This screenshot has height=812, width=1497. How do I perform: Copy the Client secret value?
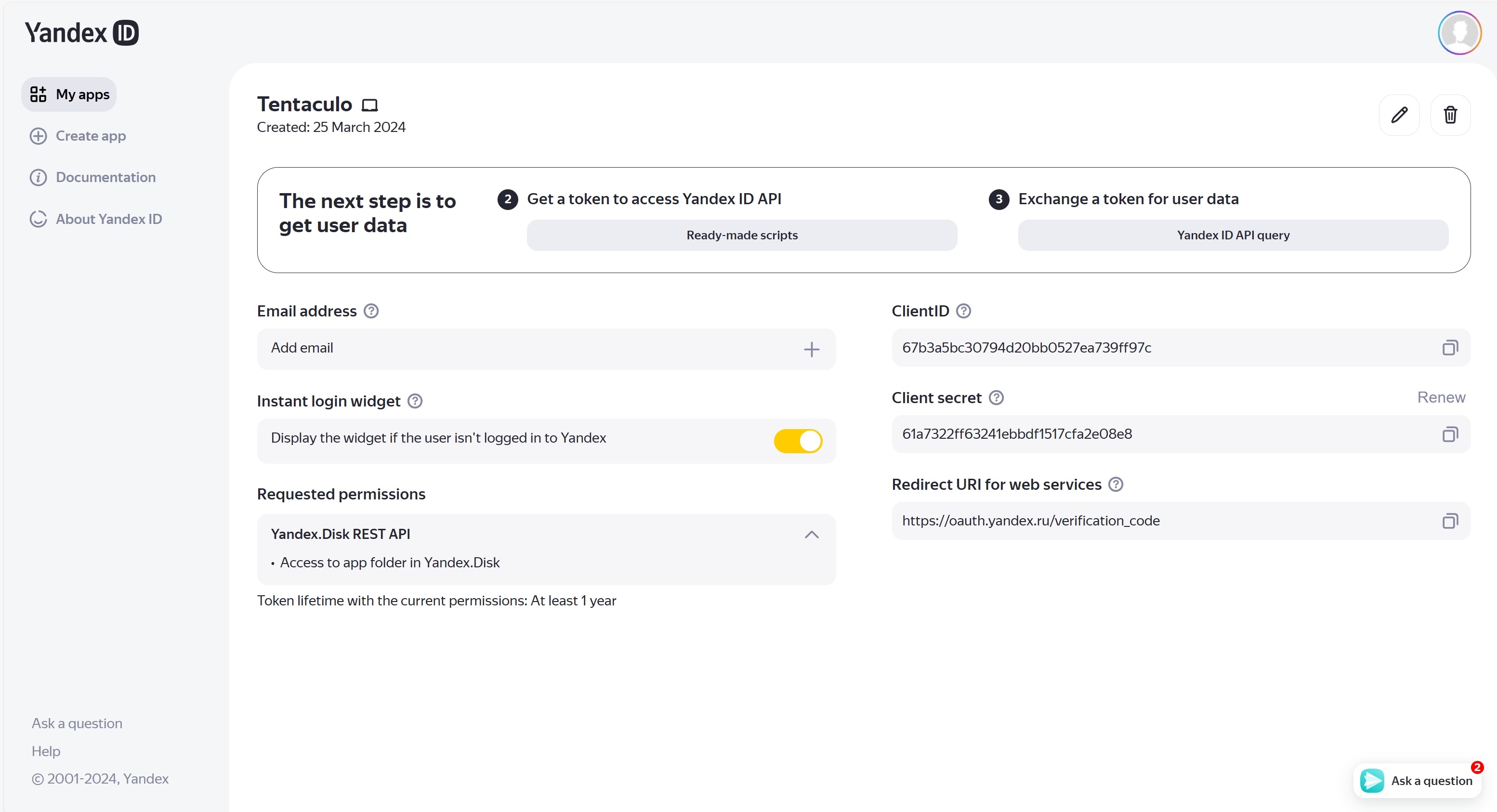[x=1450, y=434]
